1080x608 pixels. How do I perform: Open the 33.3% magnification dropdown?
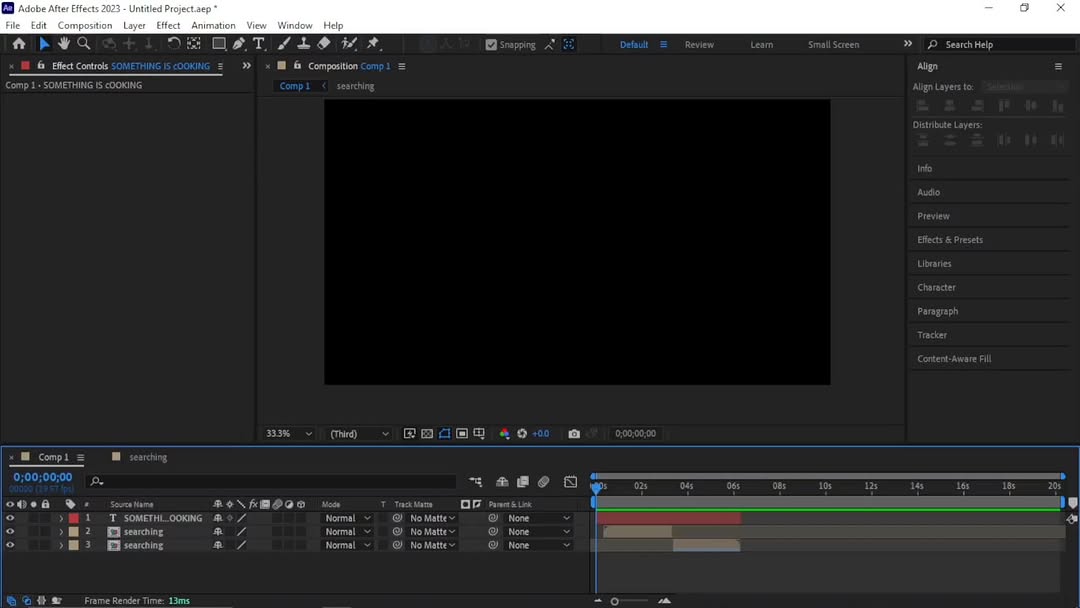tap(288, 434)
